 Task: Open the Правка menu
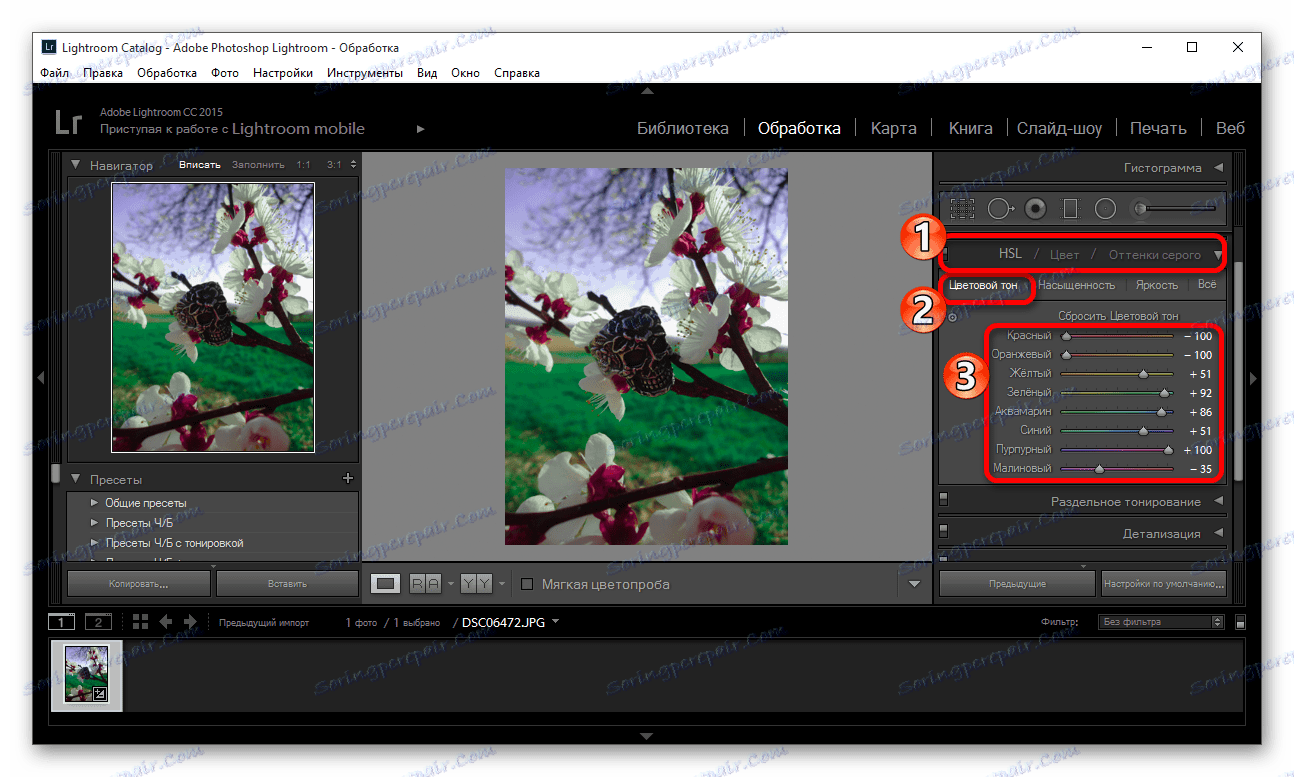click(104, 73)
